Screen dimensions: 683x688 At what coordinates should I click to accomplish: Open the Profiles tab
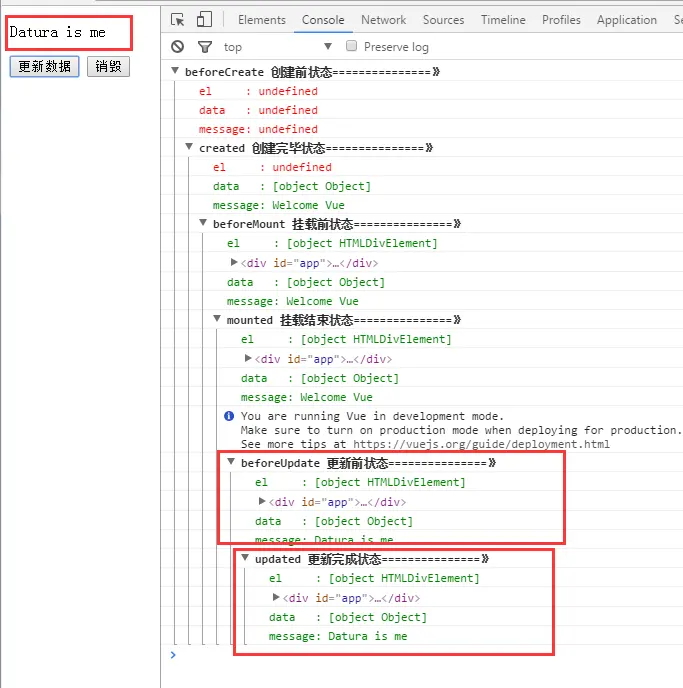pos(561,20)
